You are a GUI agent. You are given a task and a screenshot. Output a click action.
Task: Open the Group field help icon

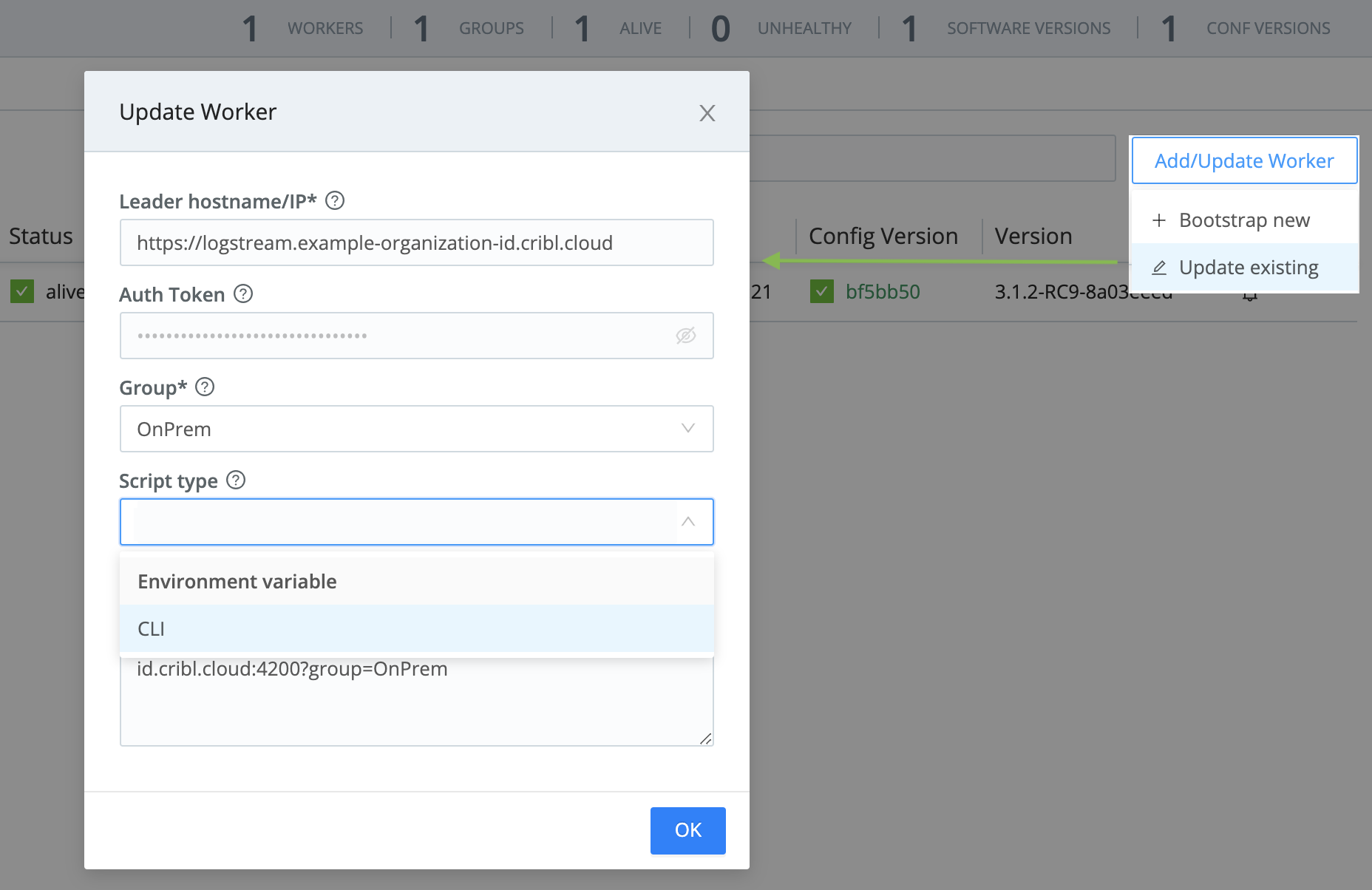[x=206, y=387]
